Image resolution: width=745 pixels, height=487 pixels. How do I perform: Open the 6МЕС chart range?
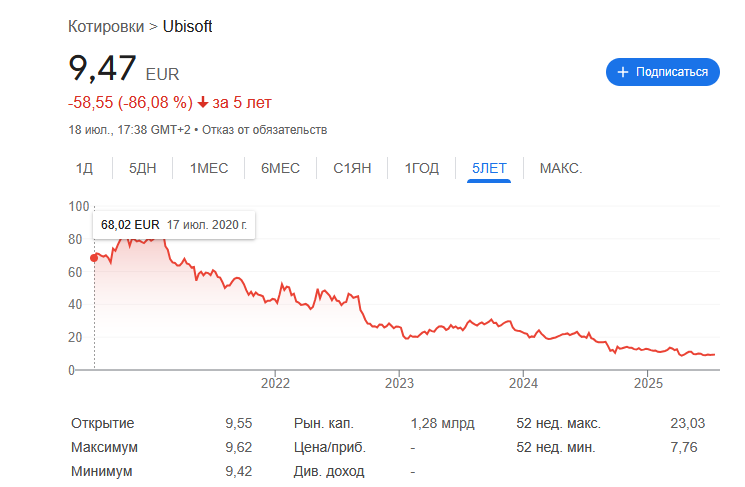point(280,168)
